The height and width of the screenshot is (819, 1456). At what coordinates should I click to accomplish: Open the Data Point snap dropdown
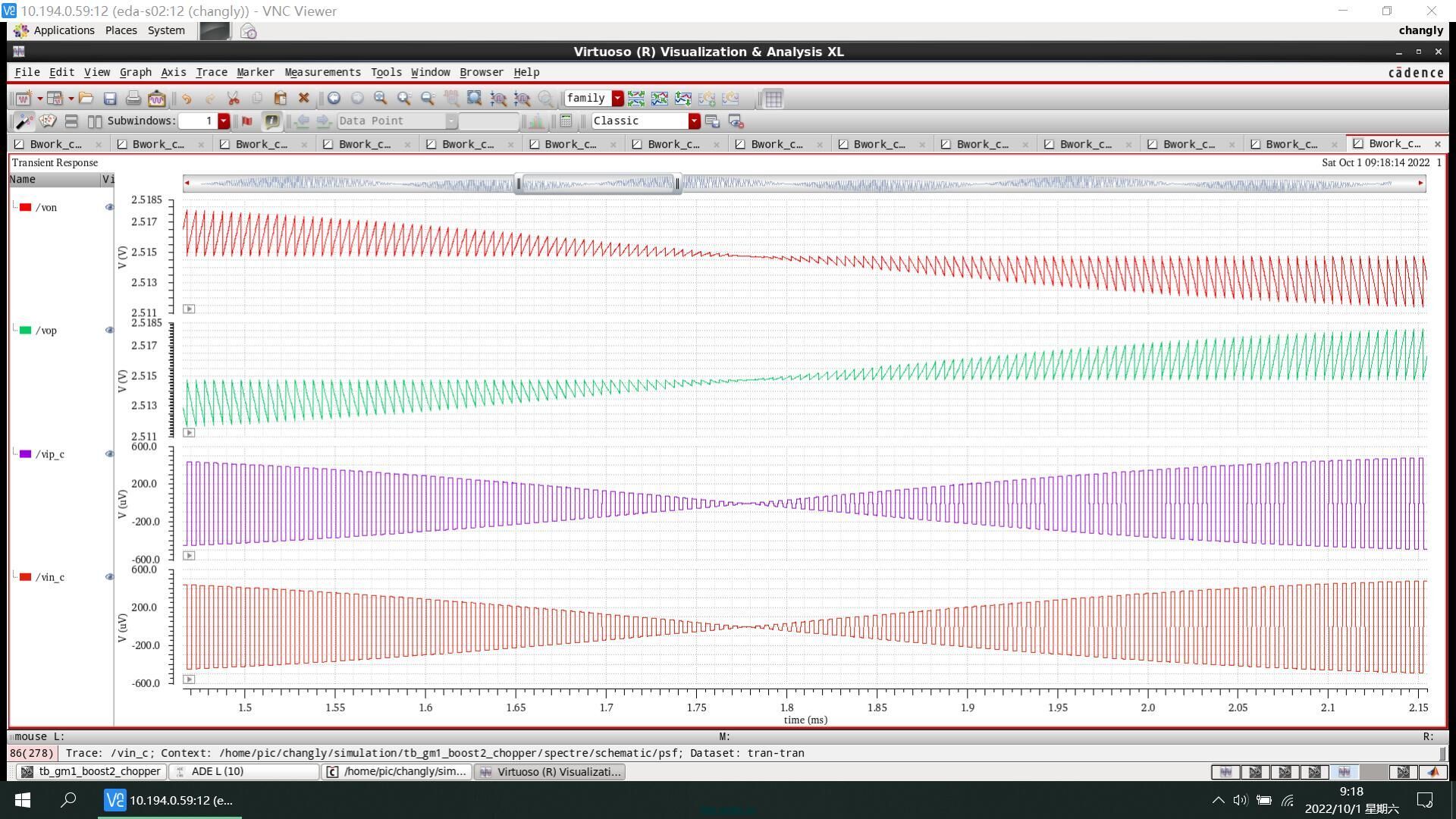point(451,121)
